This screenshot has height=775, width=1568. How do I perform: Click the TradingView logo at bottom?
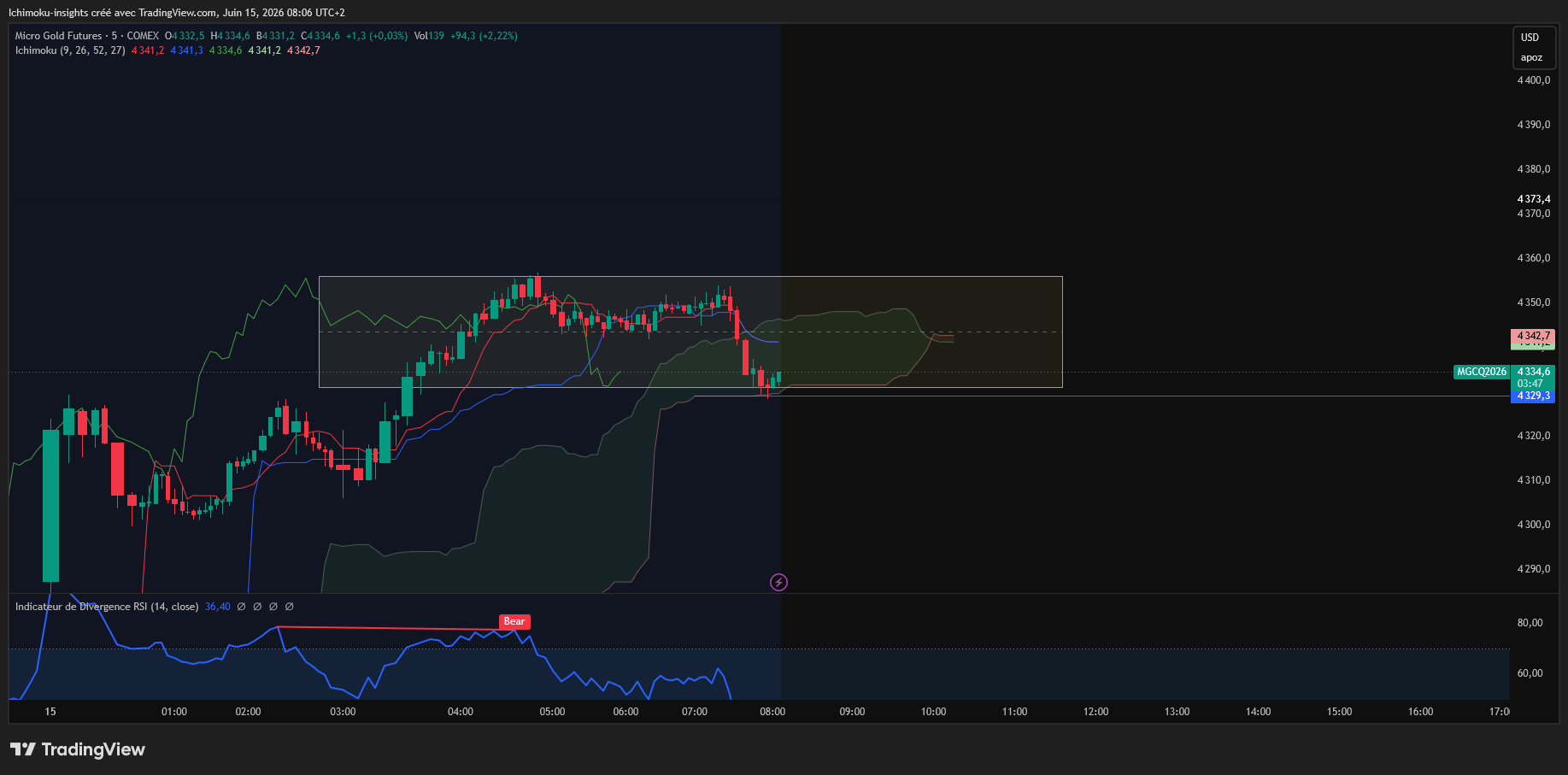[x=78, y=749]
